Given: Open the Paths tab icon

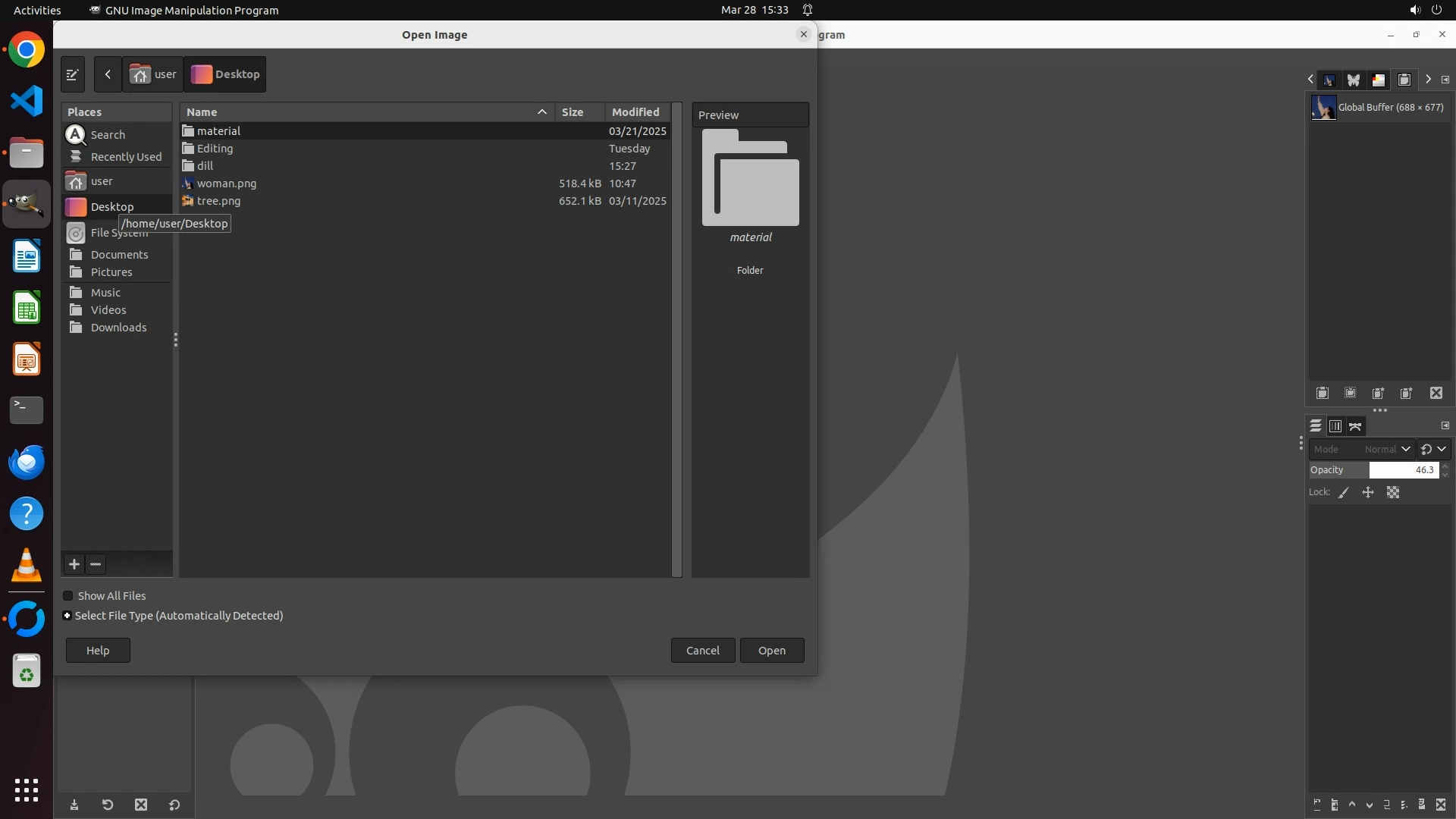Looking at the screenshot, I should (x=1355, y=426).
